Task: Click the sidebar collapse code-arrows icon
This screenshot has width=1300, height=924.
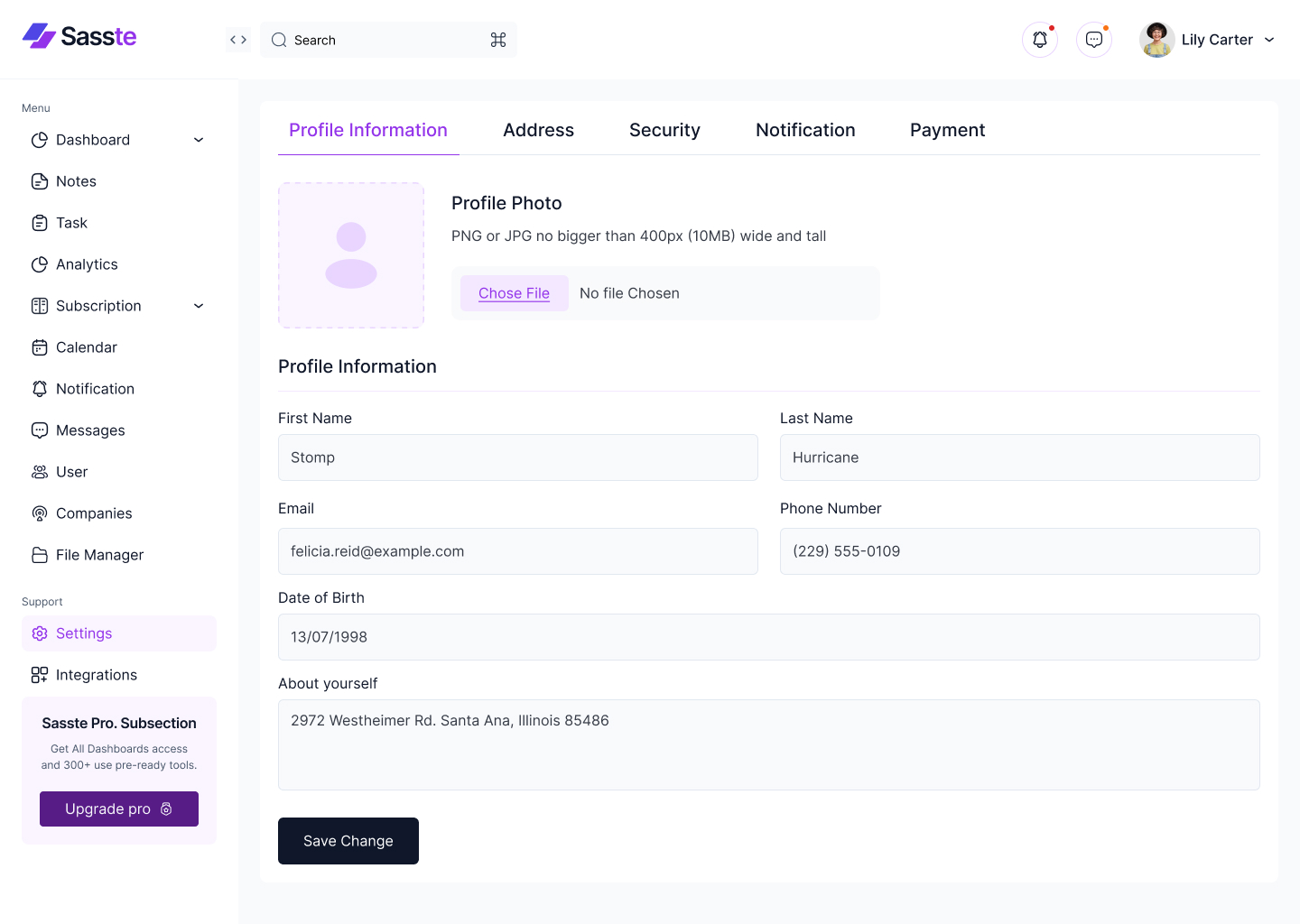Action: pyautogui.click(x=238, y=40)
